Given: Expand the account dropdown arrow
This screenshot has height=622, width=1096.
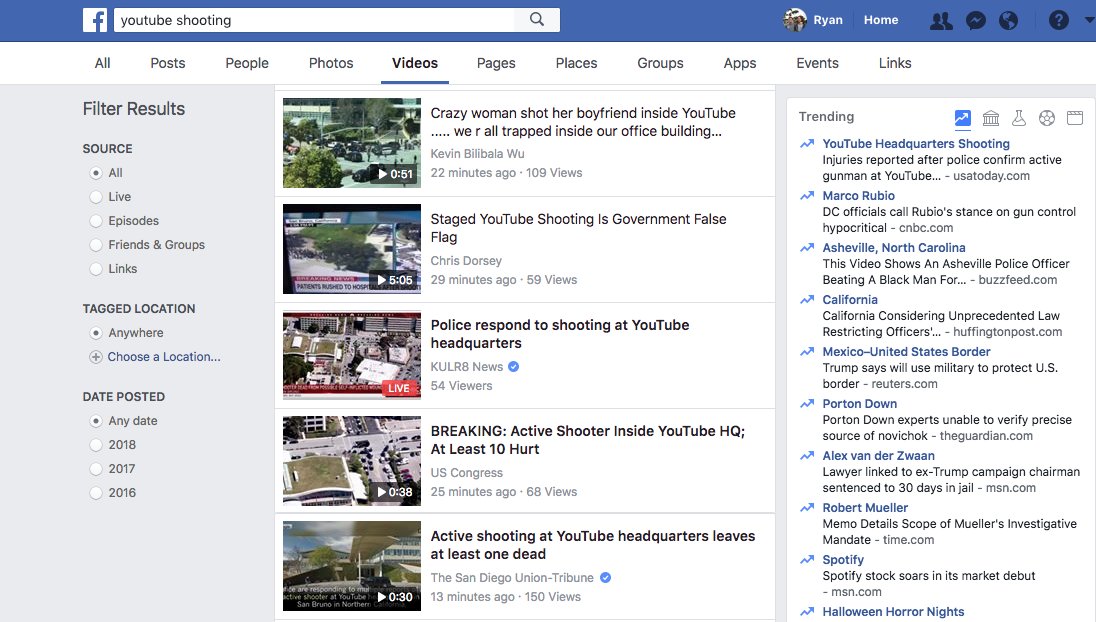Looking at the screenshot, I should (1089, 20).
